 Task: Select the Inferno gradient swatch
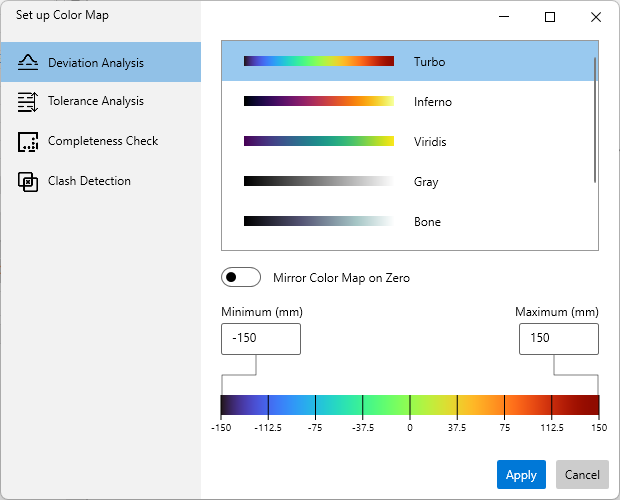319,101
